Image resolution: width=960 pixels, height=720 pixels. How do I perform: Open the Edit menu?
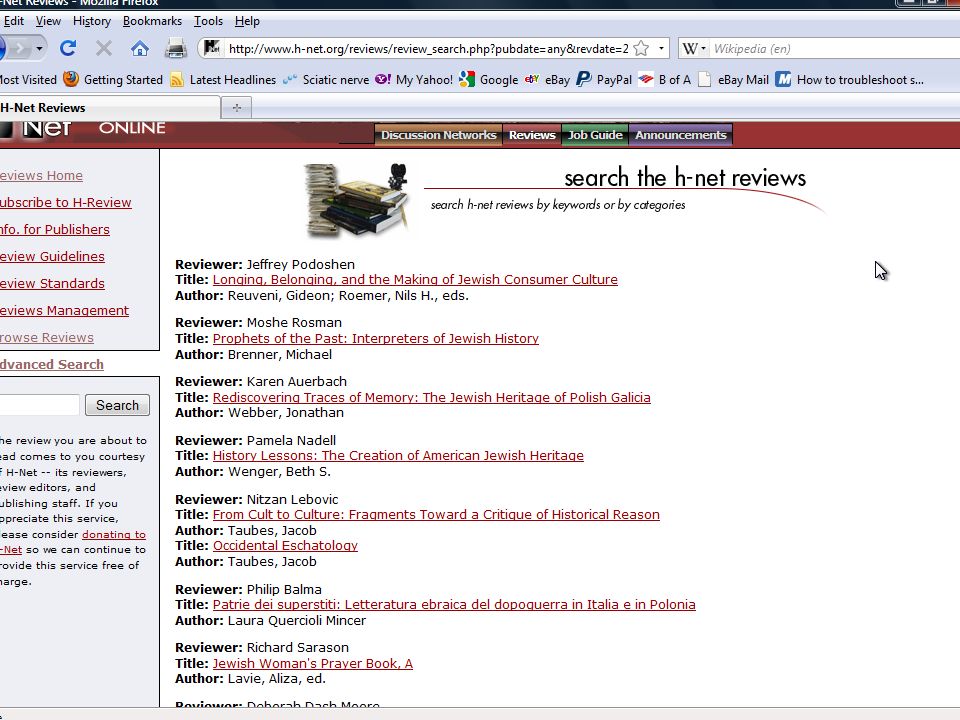pyautogui.click(x=13, y=21)
